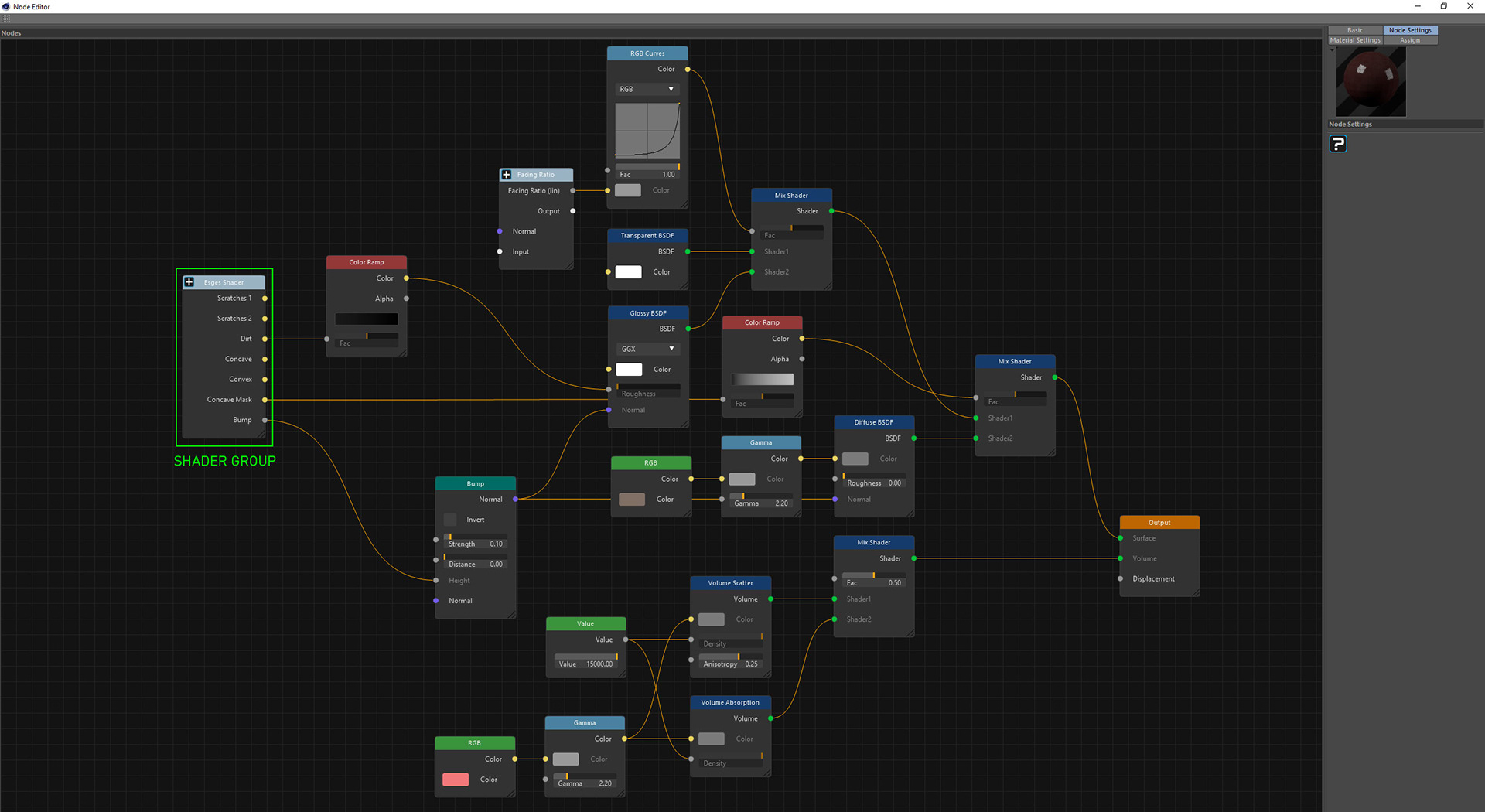Minimize the Node Editor window
The width and height of the screenshot is (1485, 812).
click(x=1417, y=6)
